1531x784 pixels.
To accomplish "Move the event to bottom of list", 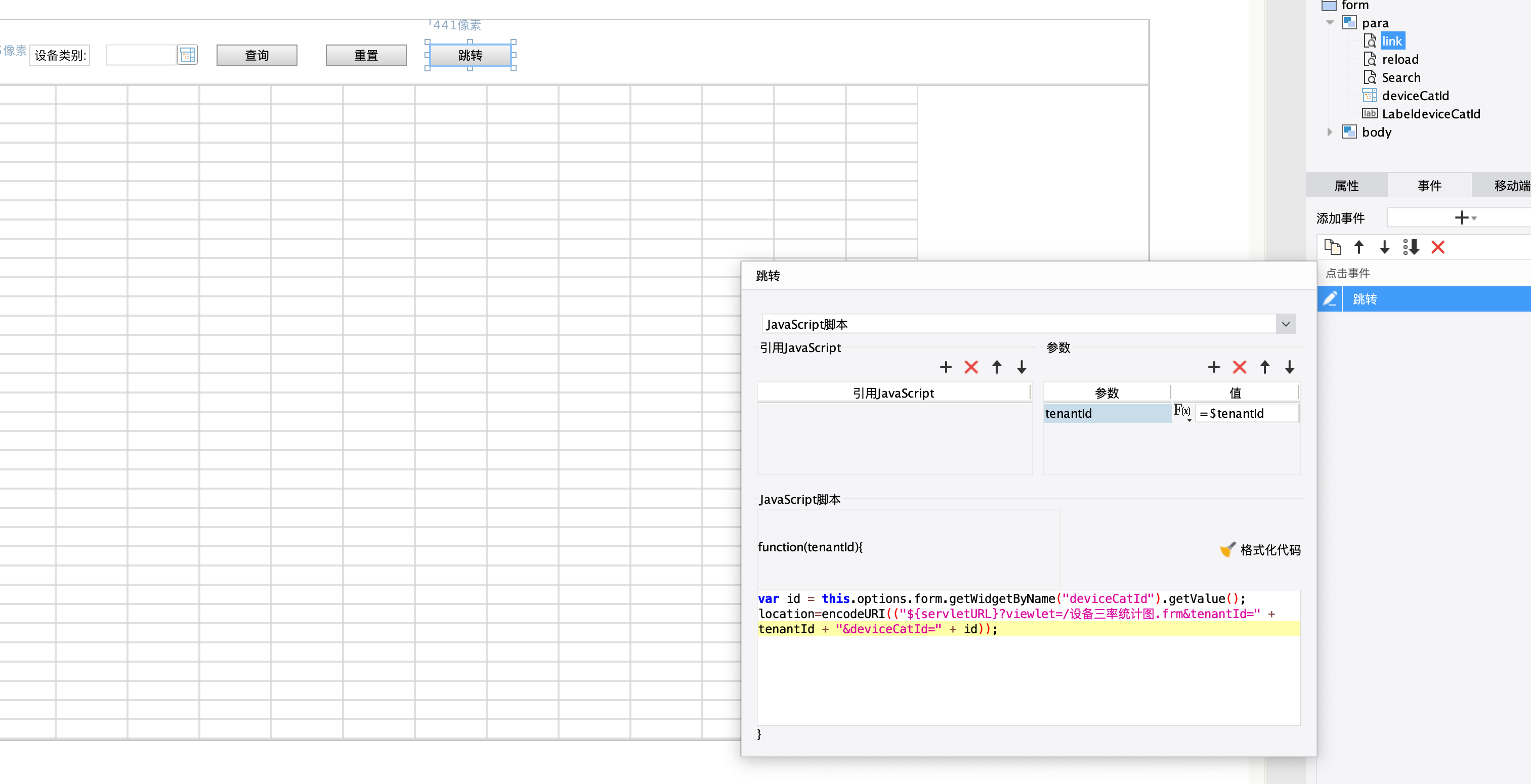I will click(x=1411, y=247).
